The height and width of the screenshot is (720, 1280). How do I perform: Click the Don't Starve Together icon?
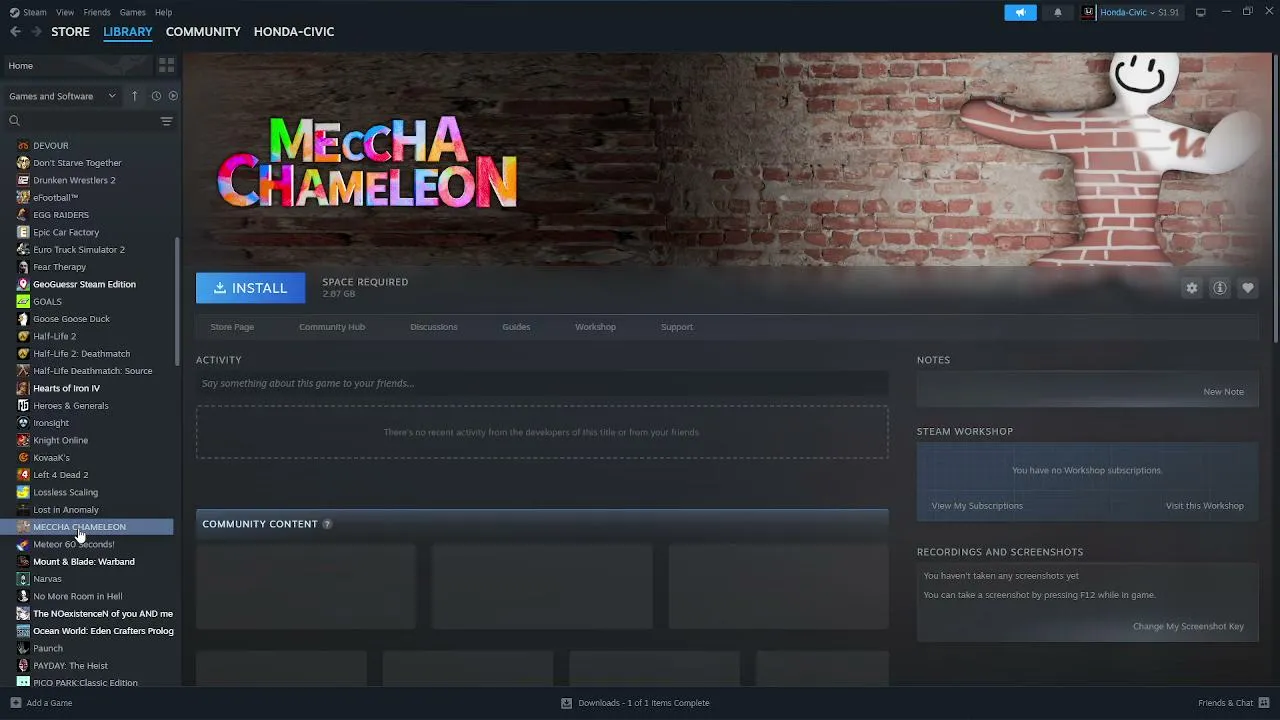[x=23, y=163]
